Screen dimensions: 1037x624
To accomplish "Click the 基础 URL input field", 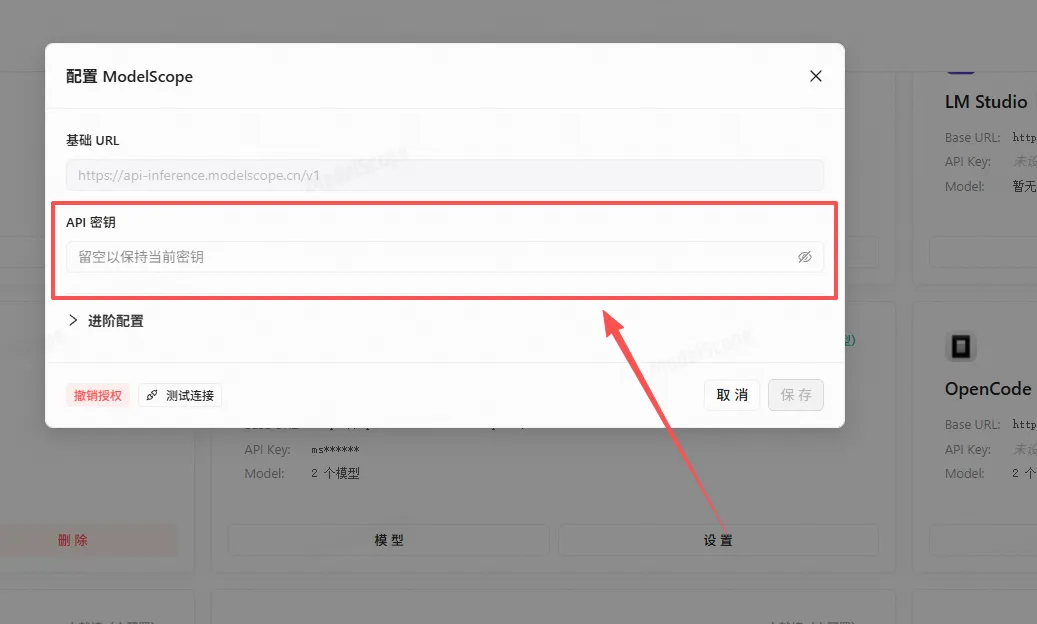I will (444, 175).
